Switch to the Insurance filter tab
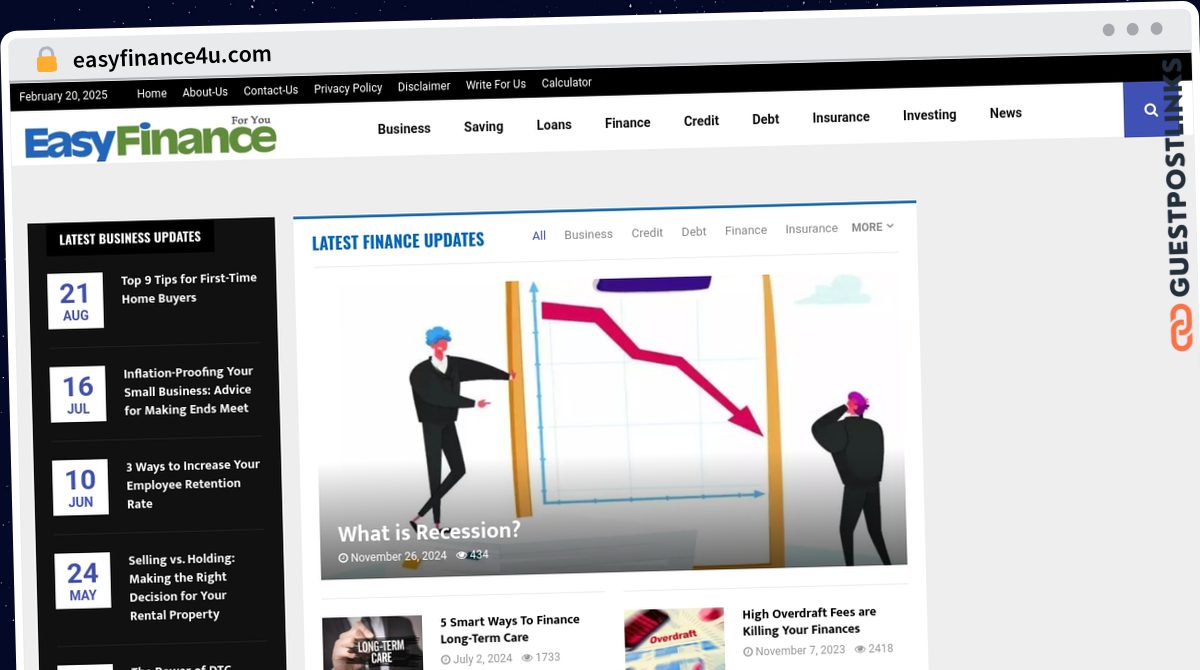Viewport: 1200px width, 670px height. [811, 228]
